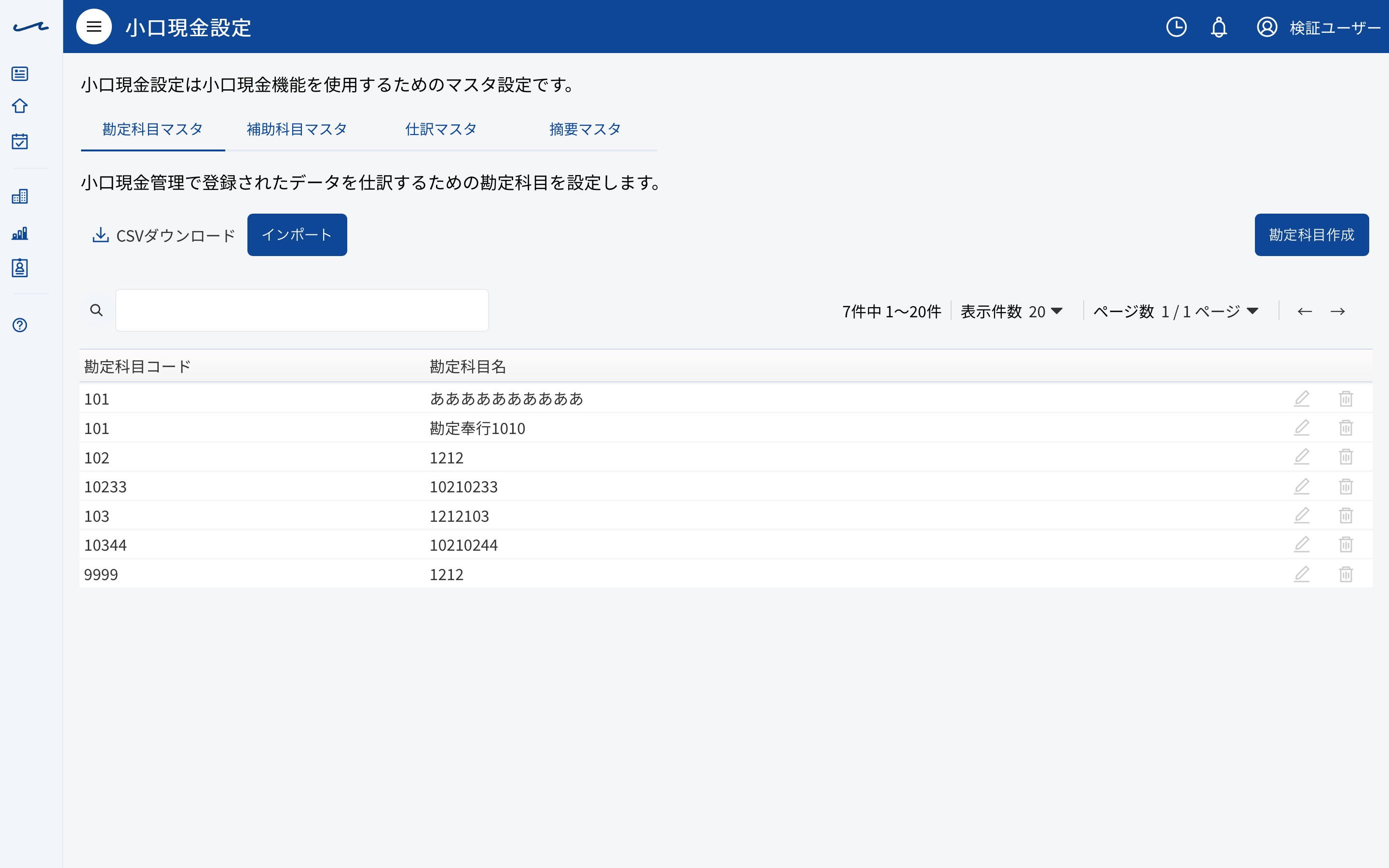Edit row with code 9999
1389x868 pixels.
point(1302,574)
